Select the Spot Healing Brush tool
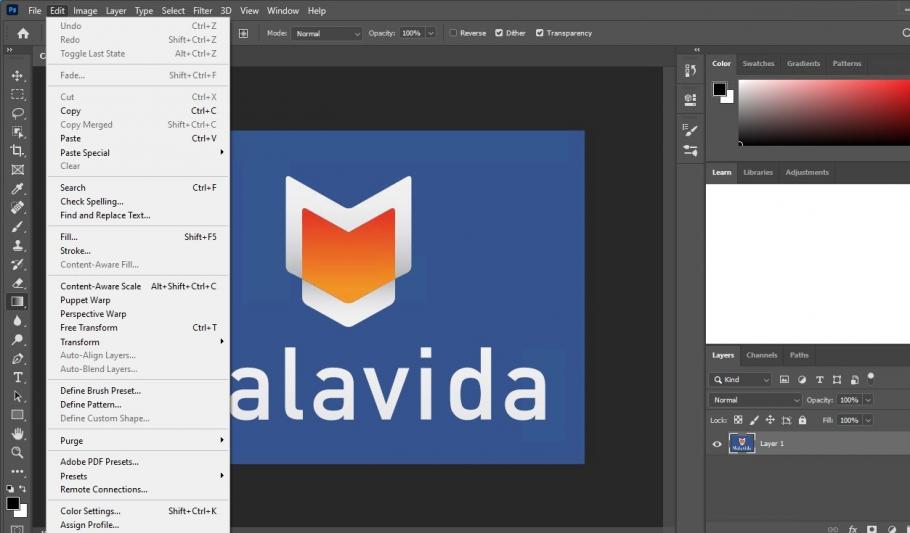910x533 pixels. pos(17,207)
